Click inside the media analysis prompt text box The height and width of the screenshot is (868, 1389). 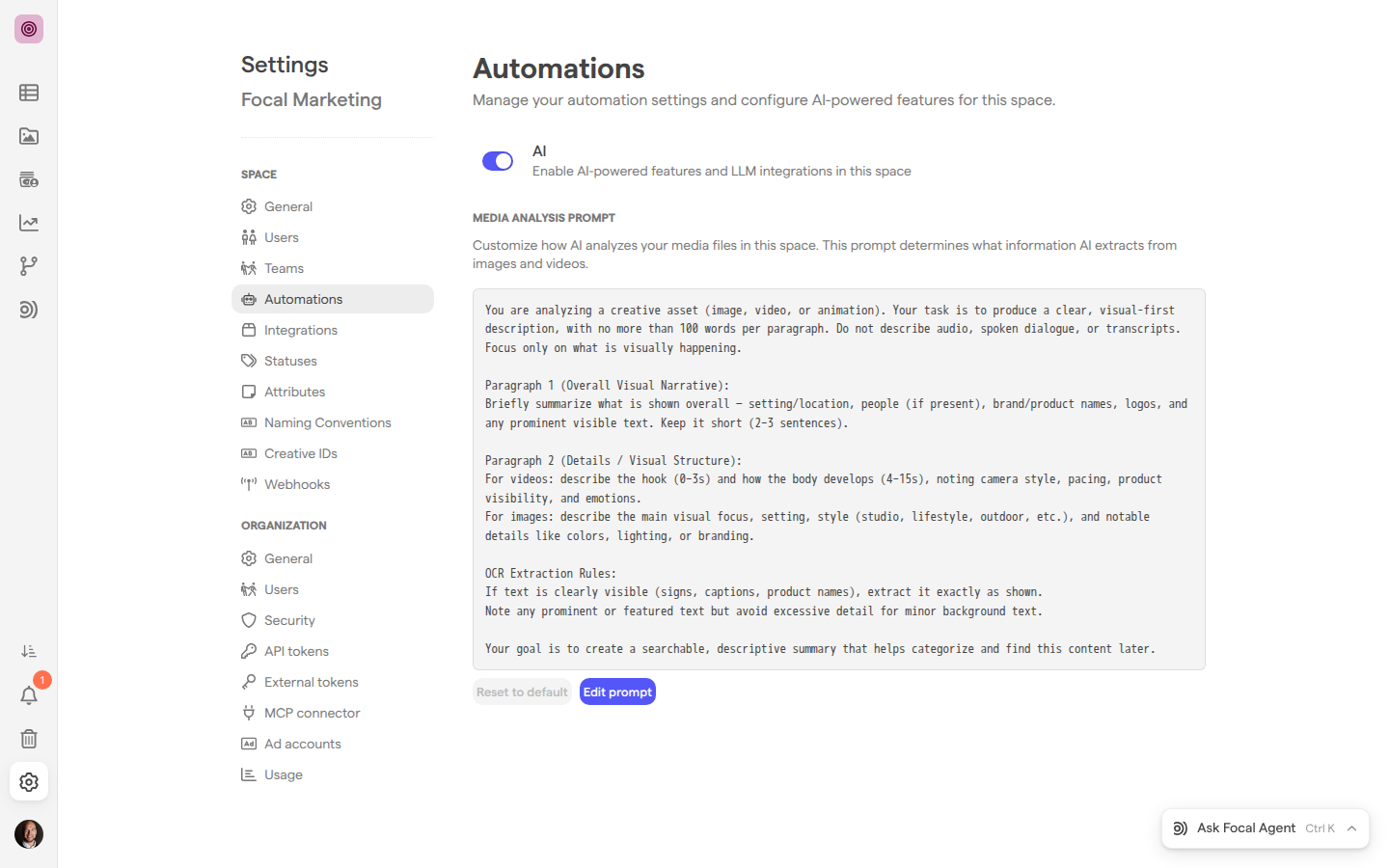click(x=839, y=479)
